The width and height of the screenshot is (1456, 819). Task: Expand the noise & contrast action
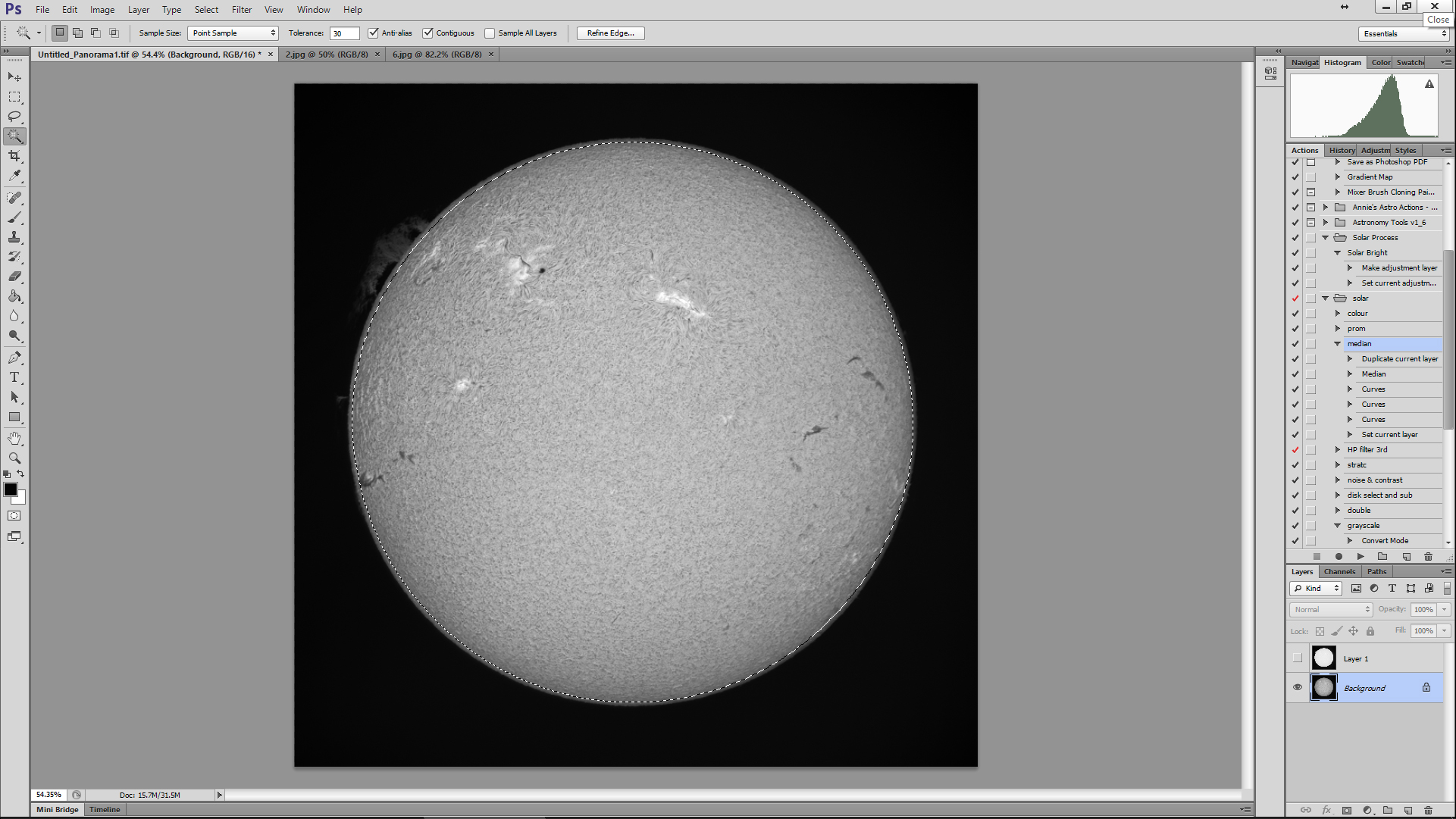point(1338,480)
